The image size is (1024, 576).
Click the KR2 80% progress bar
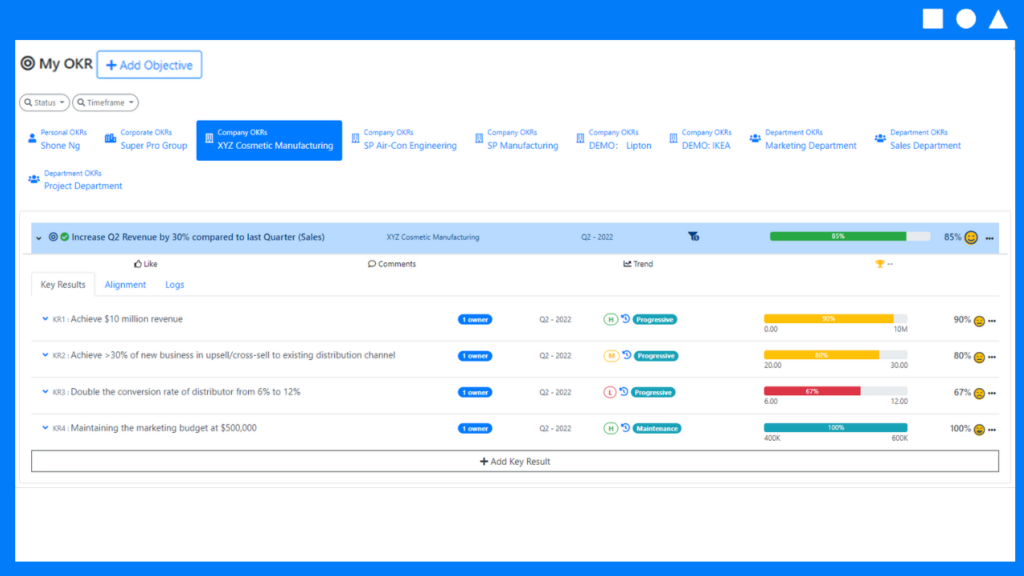pos(835,355)
